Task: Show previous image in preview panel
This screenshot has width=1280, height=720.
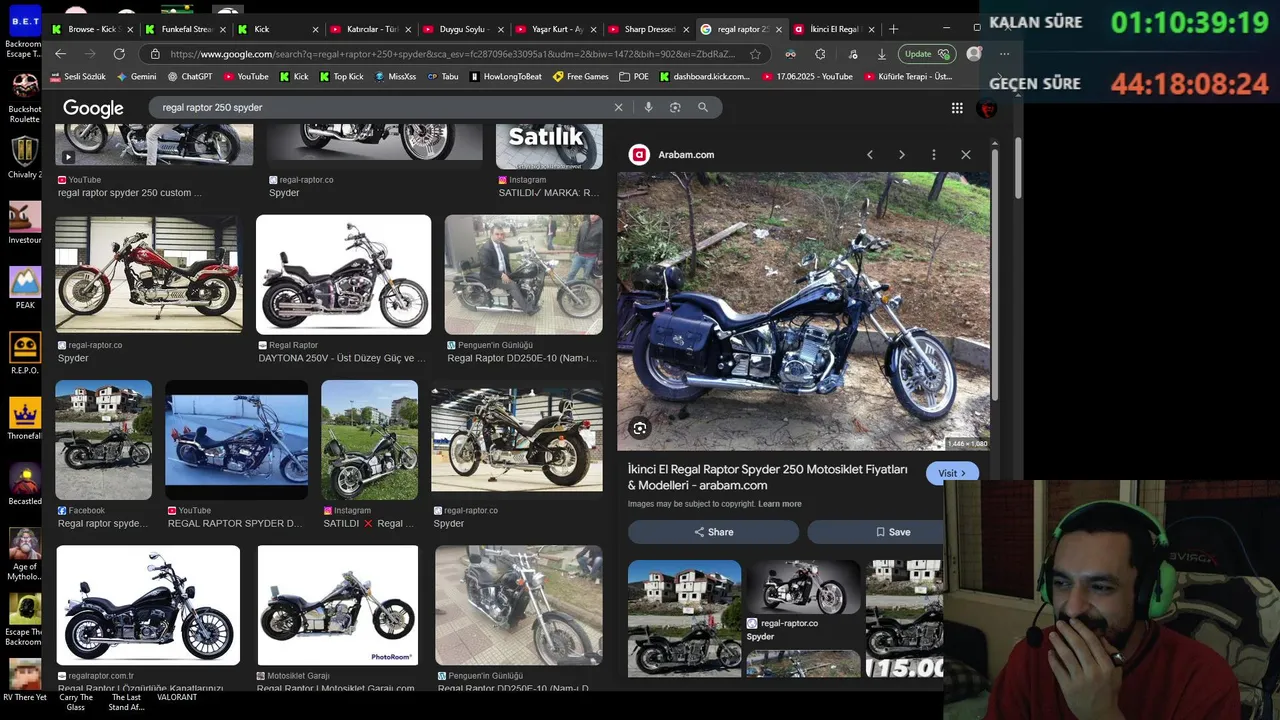Action: (x=870, y=155)
